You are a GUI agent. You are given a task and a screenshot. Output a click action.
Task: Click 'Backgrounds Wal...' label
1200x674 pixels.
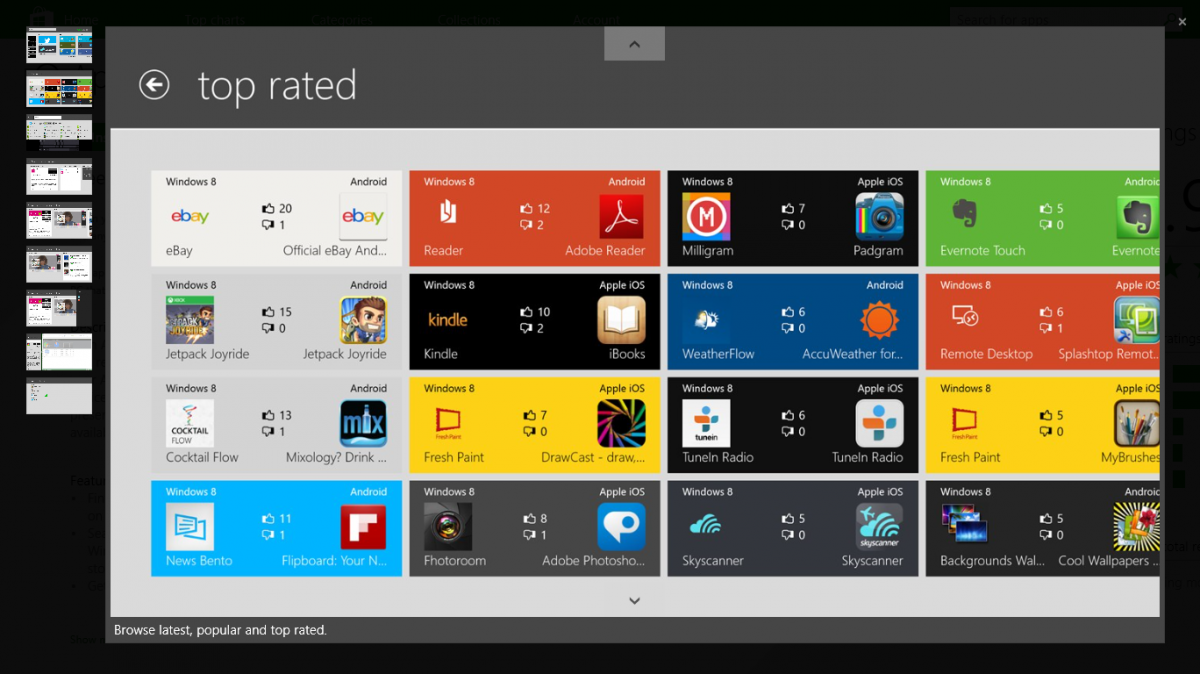(991, 561)
